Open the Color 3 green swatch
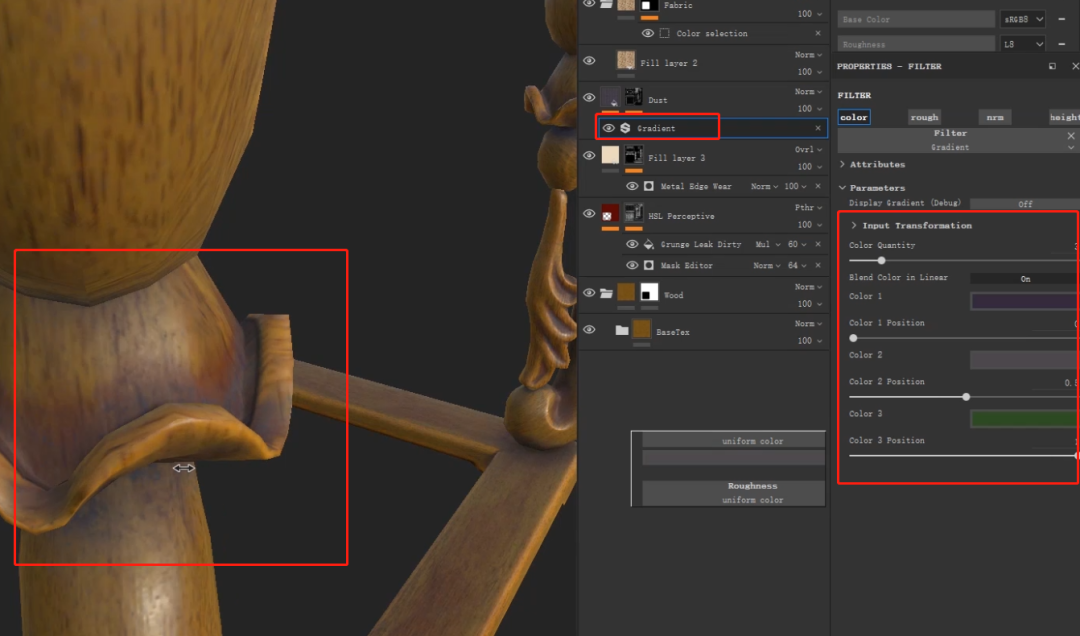 point(1024,419)
